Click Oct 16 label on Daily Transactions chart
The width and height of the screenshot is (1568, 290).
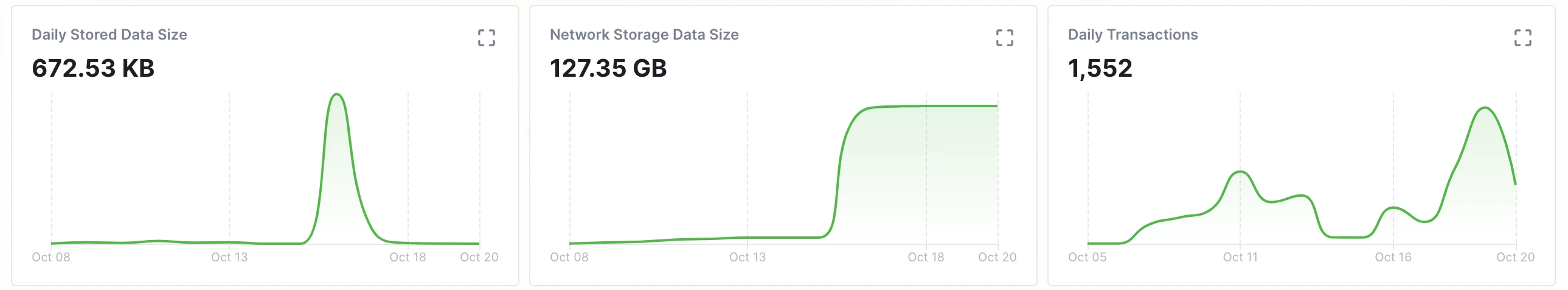point(1393,257)
